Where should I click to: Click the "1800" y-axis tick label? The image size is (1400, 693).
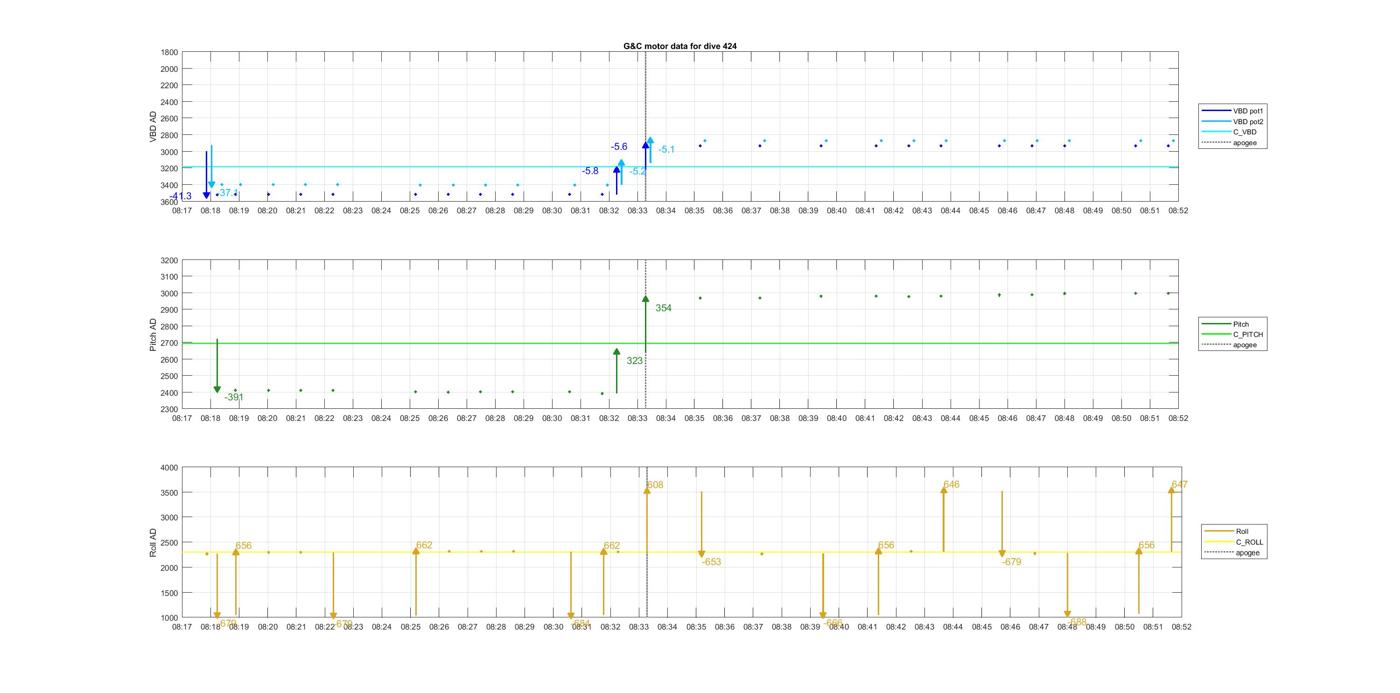(x=169, y=52)
